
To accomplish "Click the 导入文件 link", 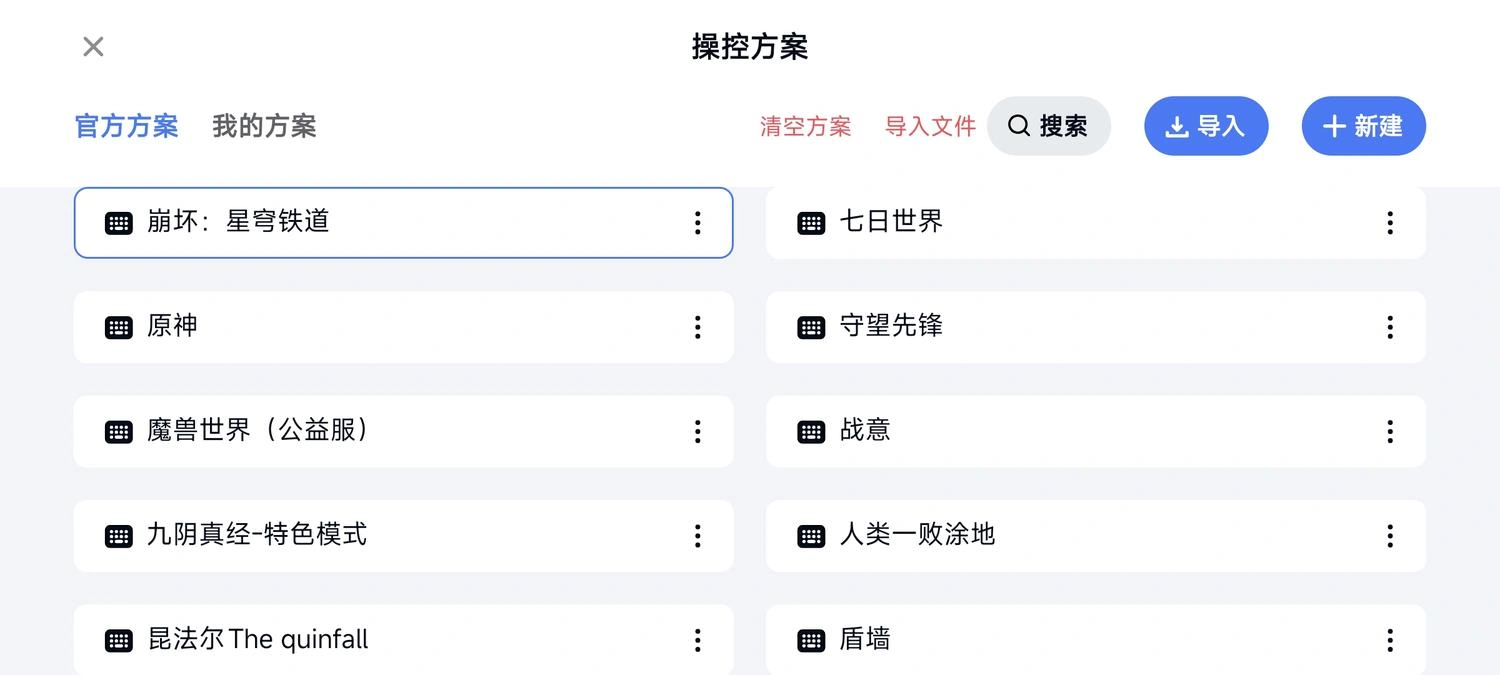I will tap(930, 126).
